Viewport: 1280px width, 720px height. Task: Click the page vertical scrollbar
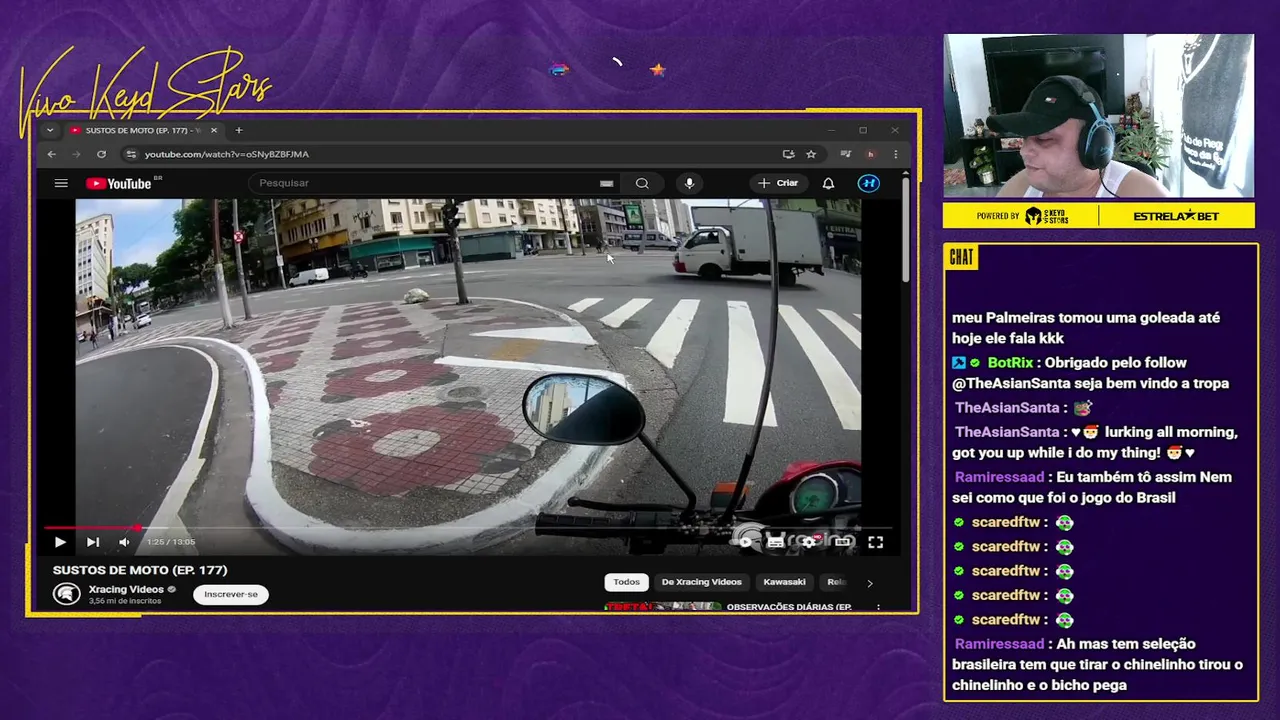pyautogui.click(x=905, y=230)
